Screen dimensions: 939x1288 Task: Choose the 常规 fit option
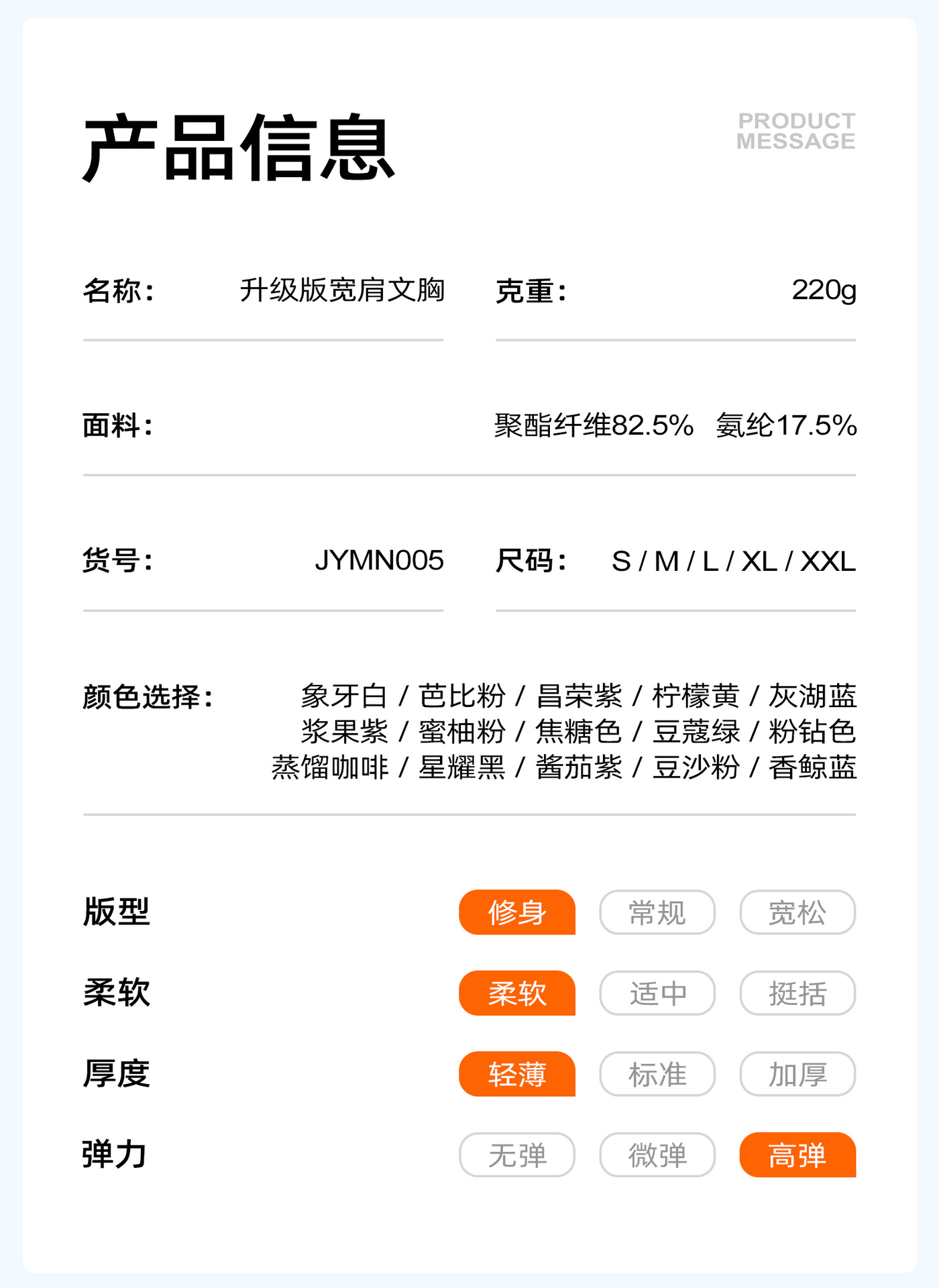657,912
